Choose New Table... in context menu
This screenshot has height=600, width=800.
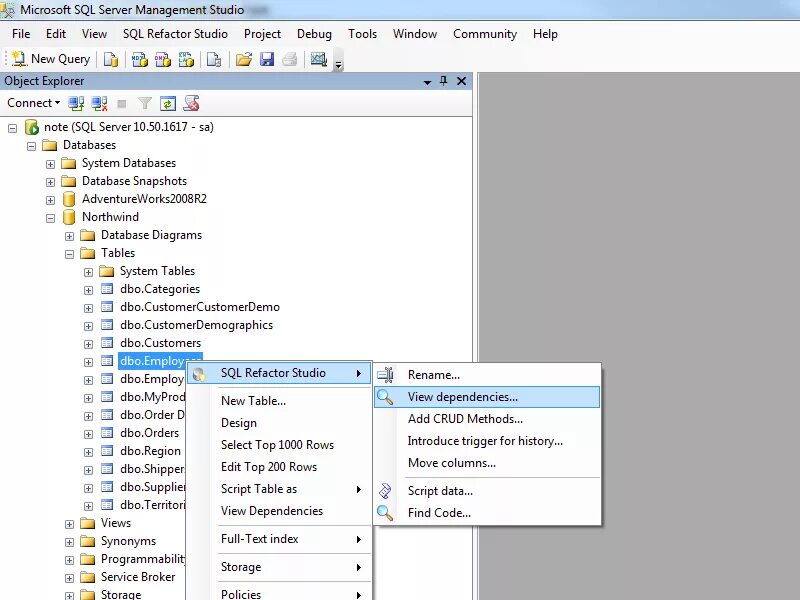tap(279, 401)
